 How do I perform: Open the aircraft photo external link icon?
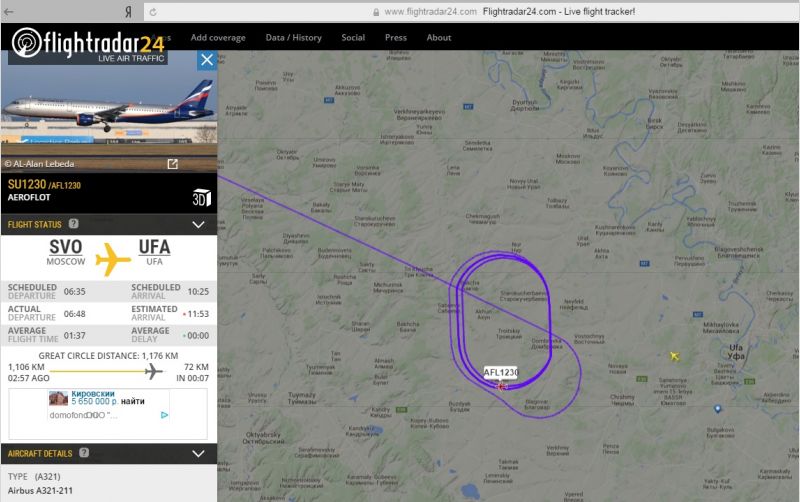coord(172,164)
